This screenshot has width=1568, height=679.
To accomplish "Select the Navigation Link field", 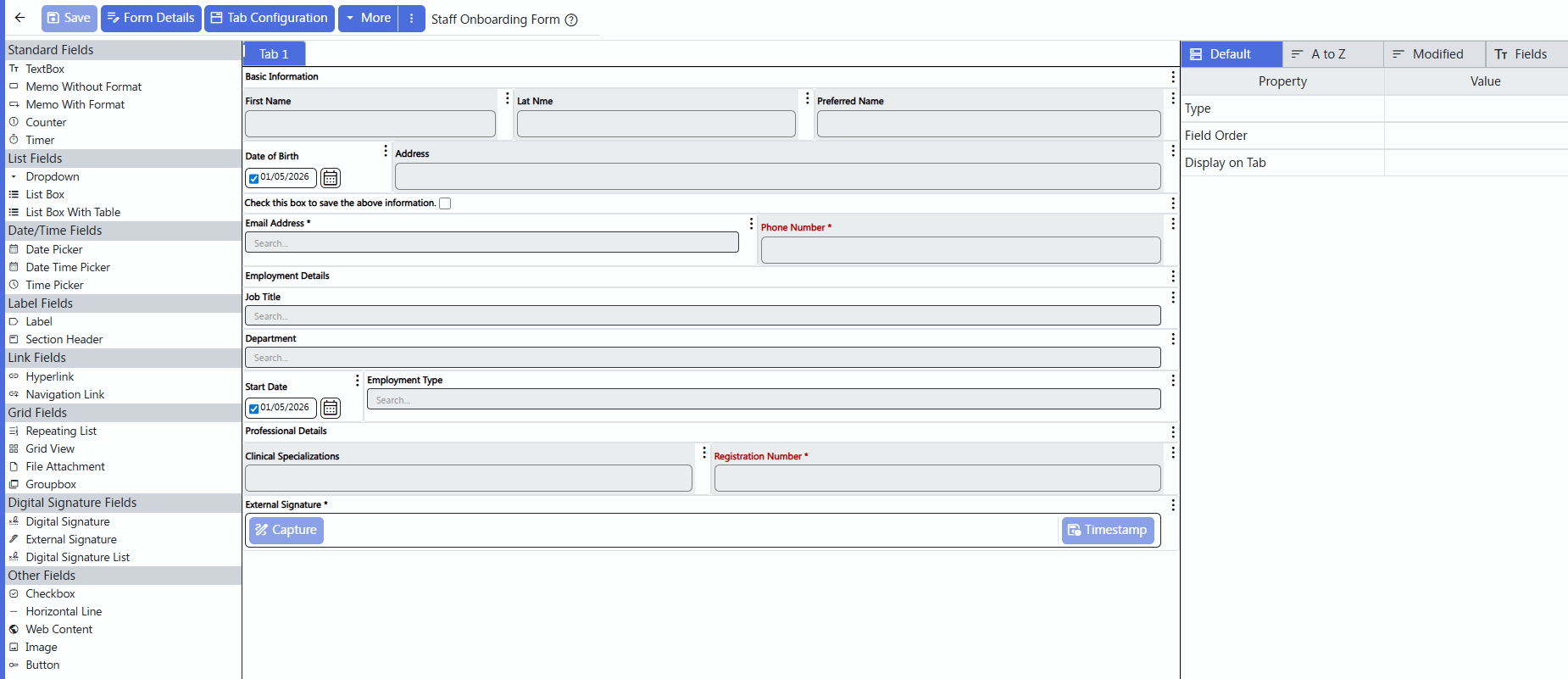I will [x=65, y=394].
